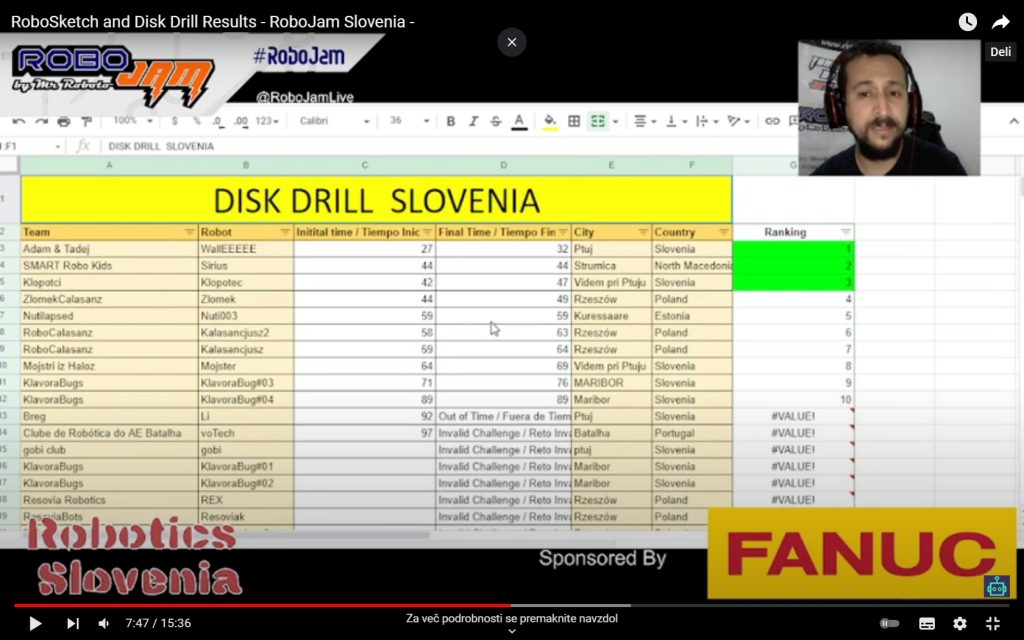
Task: Share the video with arrow icon
Action: pos(1000,22)
